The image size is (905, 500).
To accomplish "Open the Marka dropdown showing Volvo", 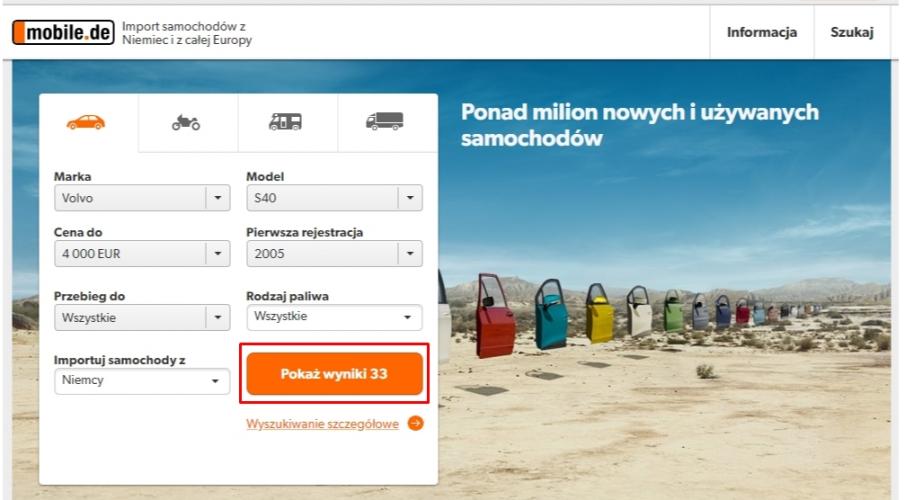I will coord(130,198).
